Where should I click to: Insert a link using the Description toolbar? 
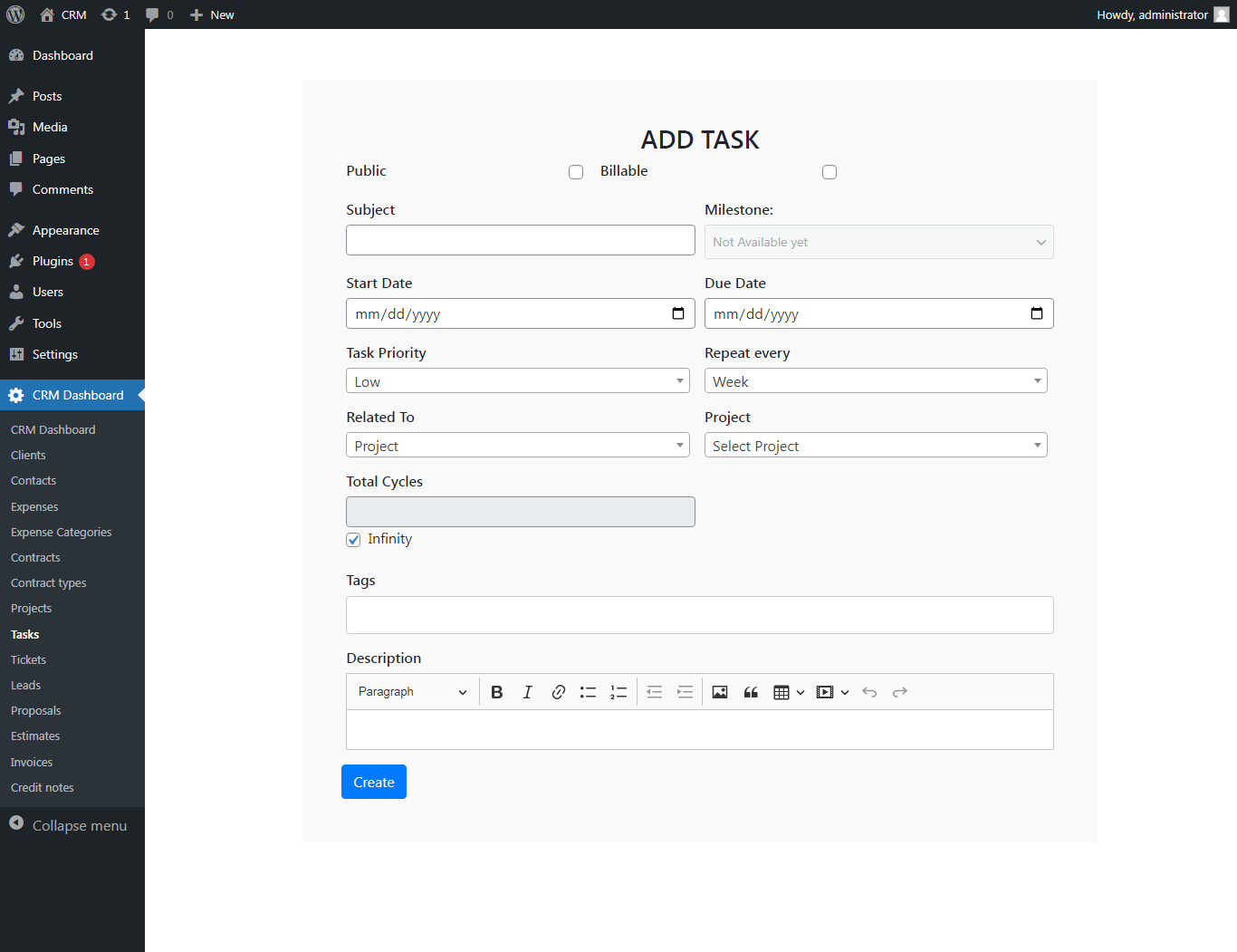(x=558, y=691)
